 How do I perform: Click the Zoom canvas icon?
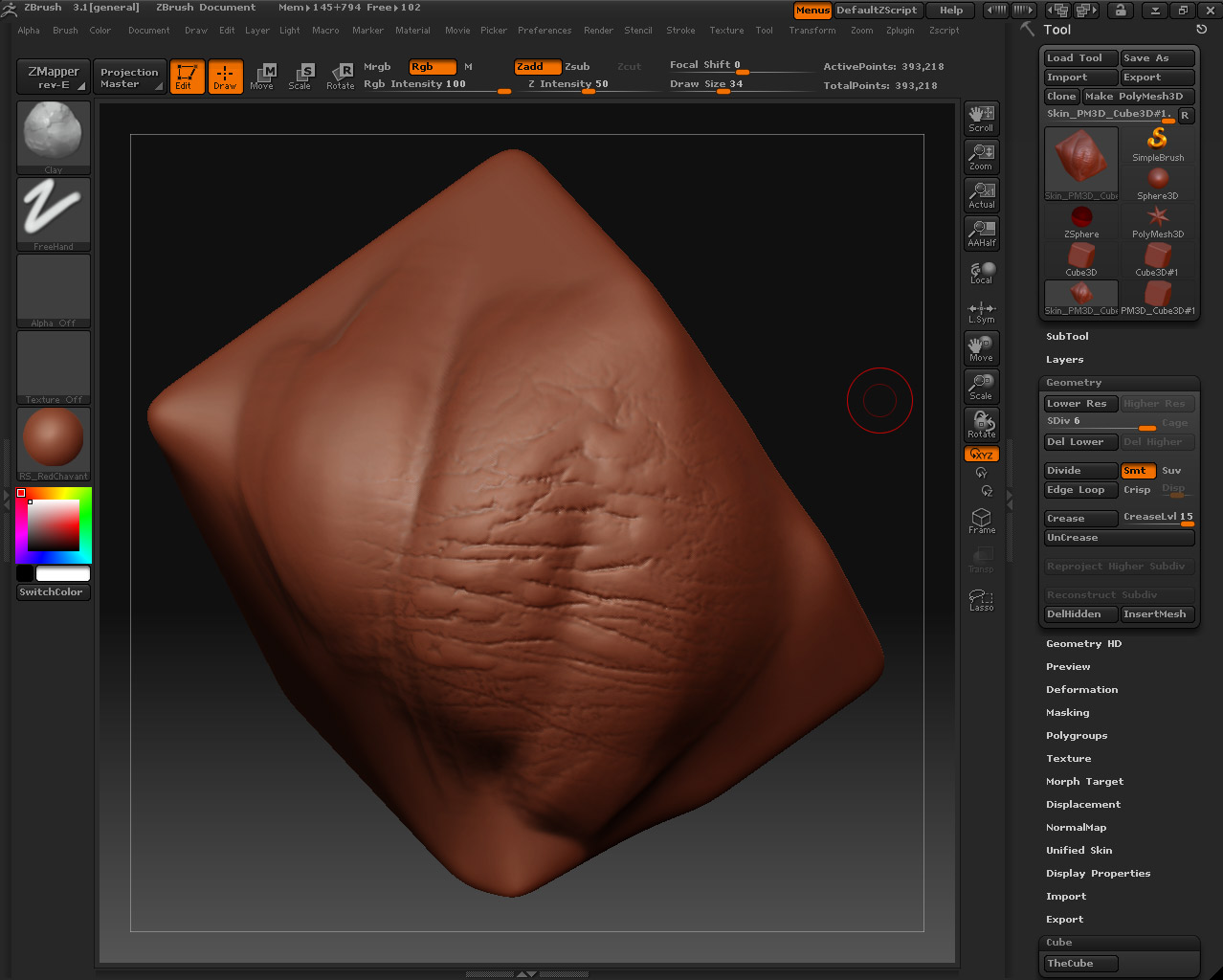coord(981,157)
